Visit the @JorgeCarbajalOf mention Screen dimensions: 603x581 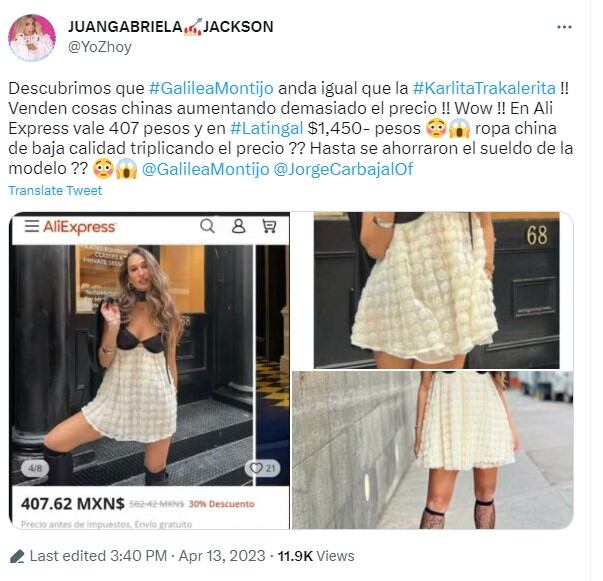click(343, 169)
